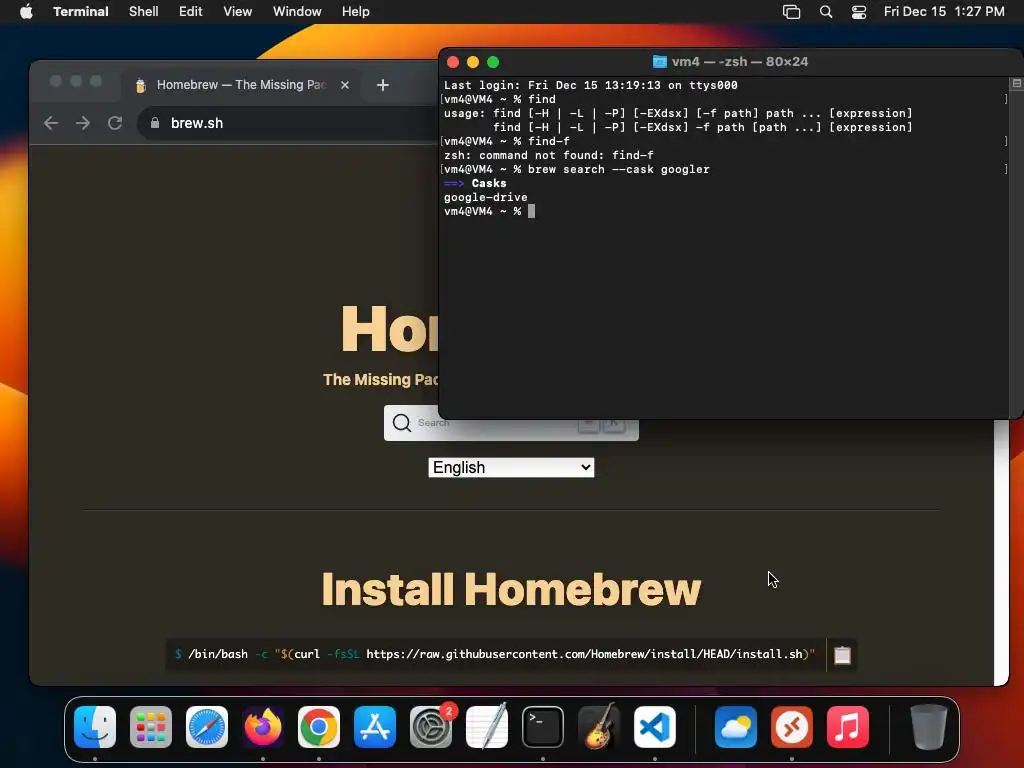1024x768 pixels.
Task: Open the Terminal app menu
Action: click(81, 11)
